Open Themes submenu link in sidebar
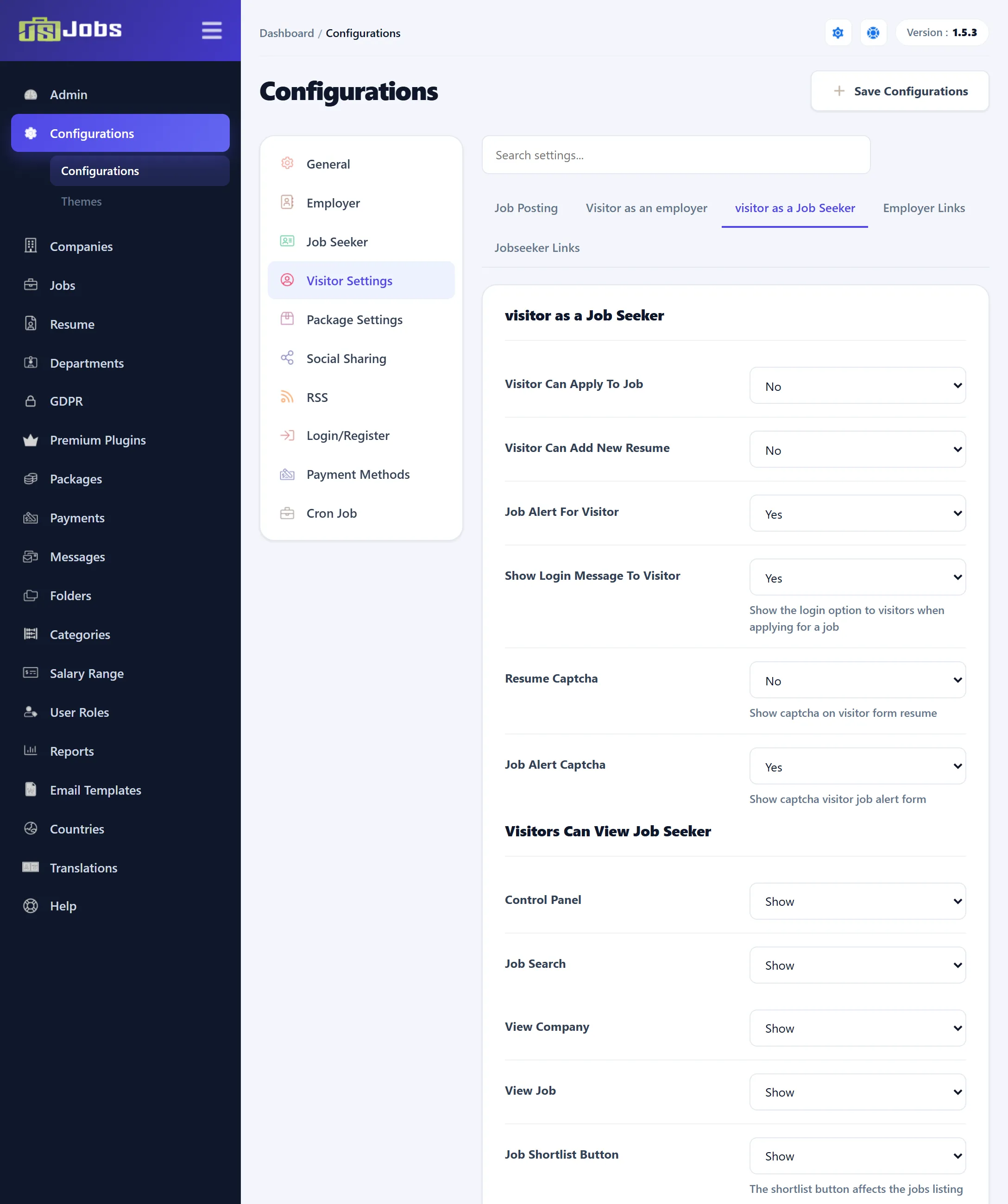Screen dimensions: 1008x1204 tap(82, 202)
